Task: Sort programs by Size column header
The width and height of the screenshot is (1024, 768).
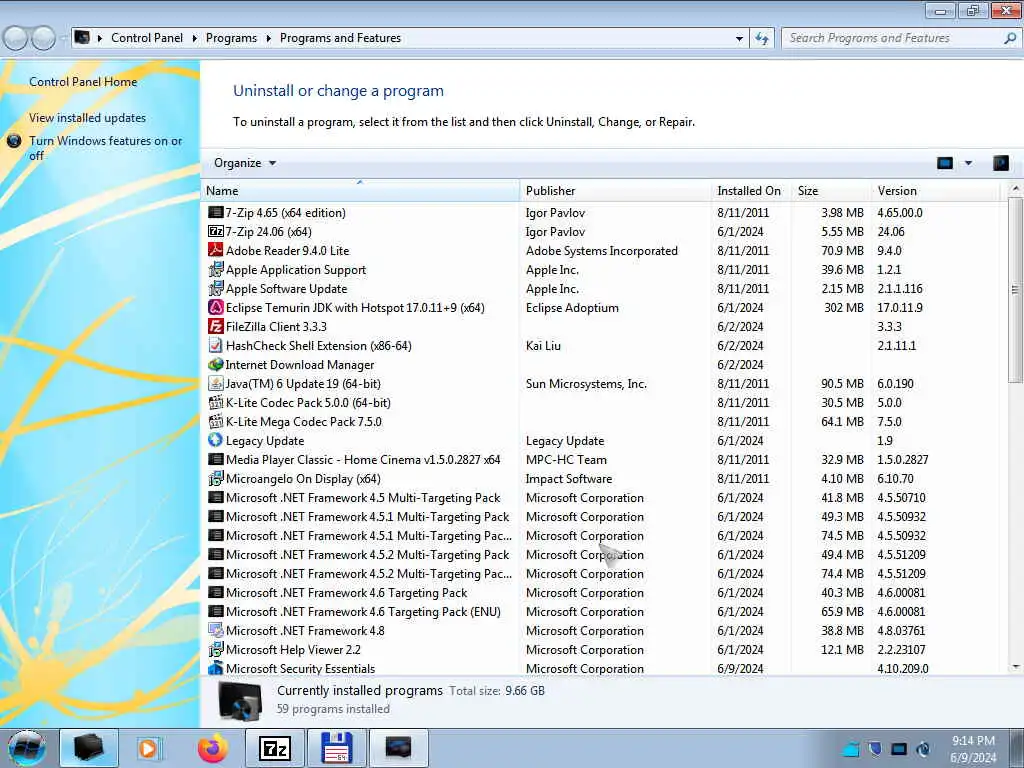Action: click(831, 191)
